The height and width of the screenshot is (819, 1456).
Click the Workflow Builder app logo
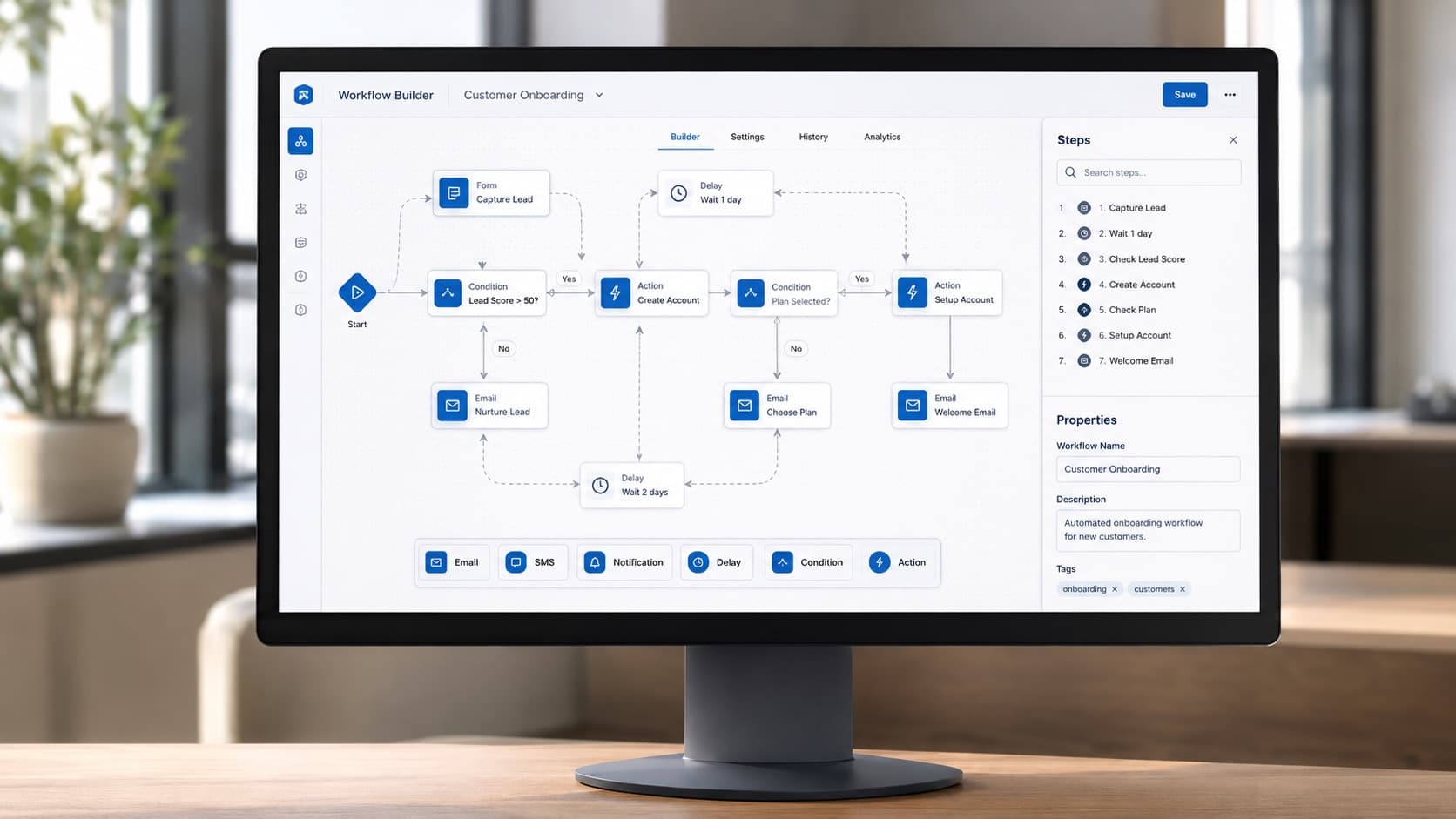[303, 95]
